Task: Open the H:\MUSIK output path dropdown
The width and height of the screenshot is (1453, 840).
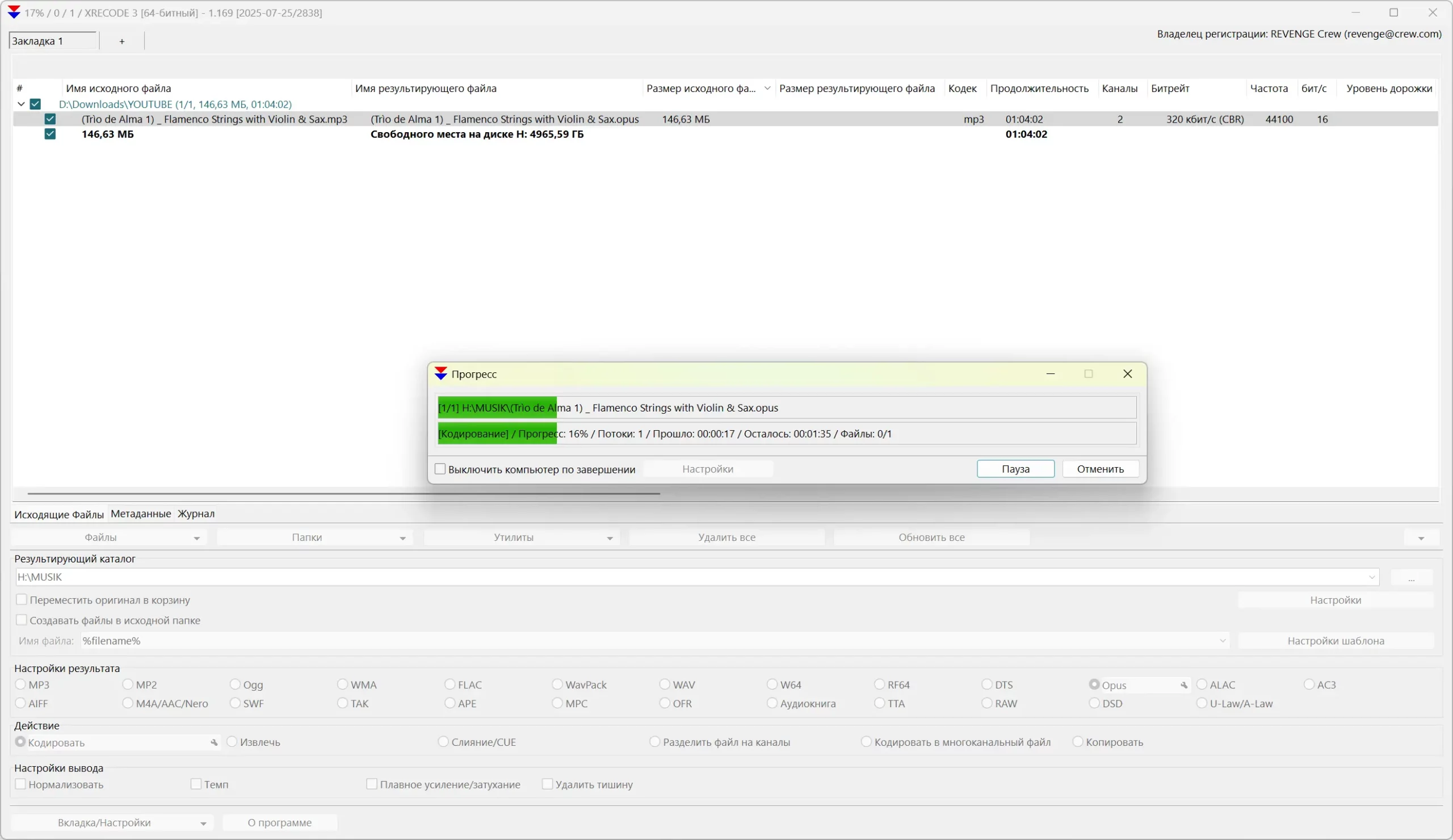Action: click(1372, 577)
